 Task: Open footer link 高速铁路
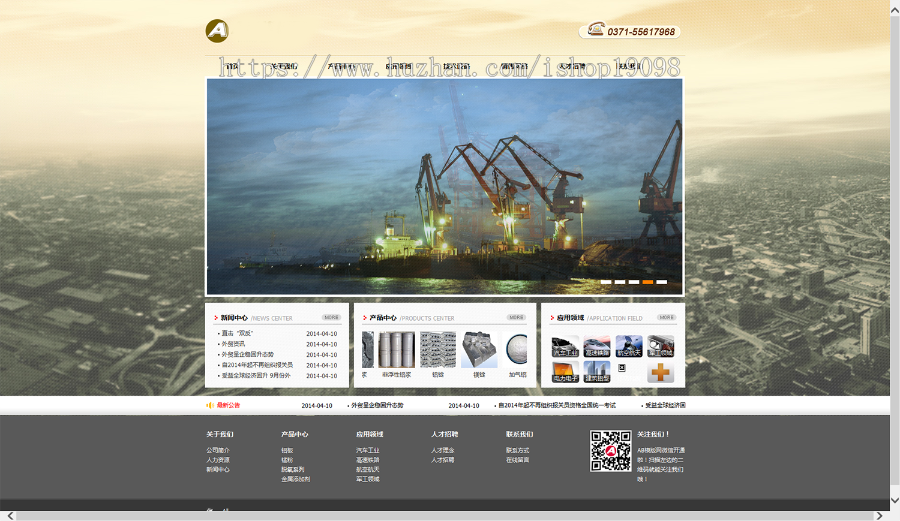tap(368, 460)
